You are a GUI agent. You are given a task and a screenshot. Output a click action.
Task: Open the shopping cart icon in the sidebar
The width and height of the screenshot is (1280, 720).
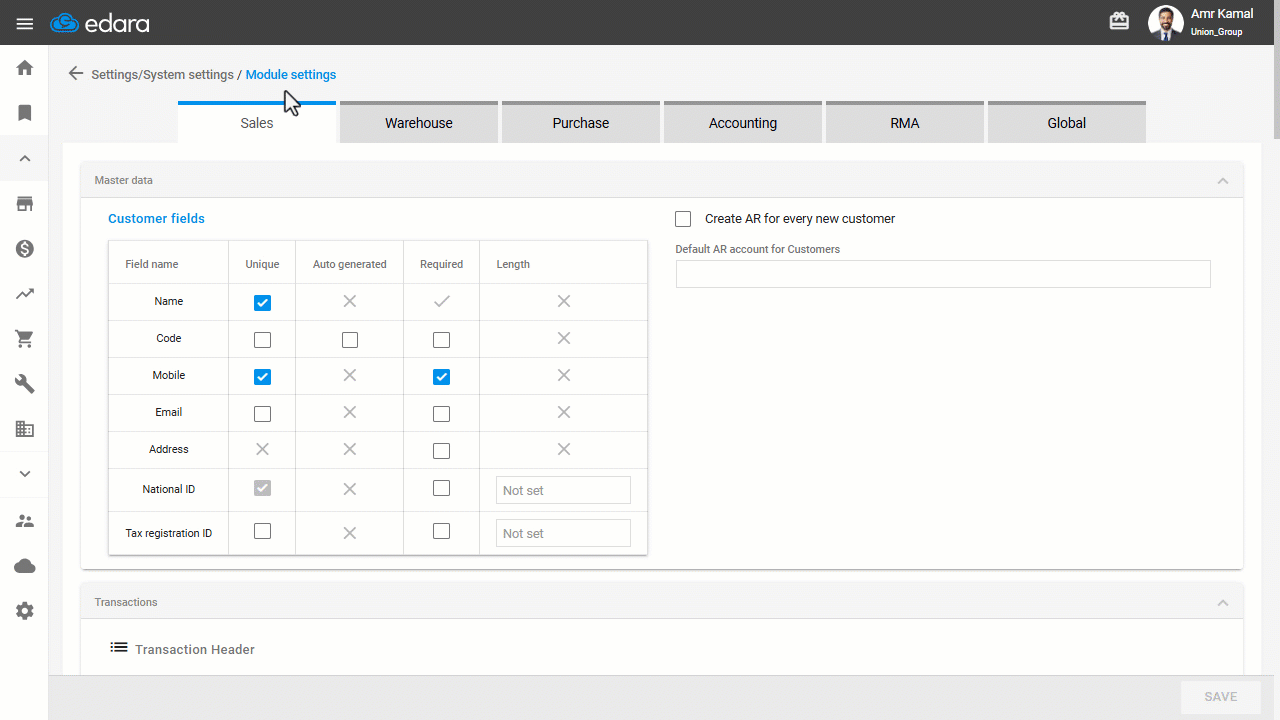pyautogui.click(x=25, y=339)
